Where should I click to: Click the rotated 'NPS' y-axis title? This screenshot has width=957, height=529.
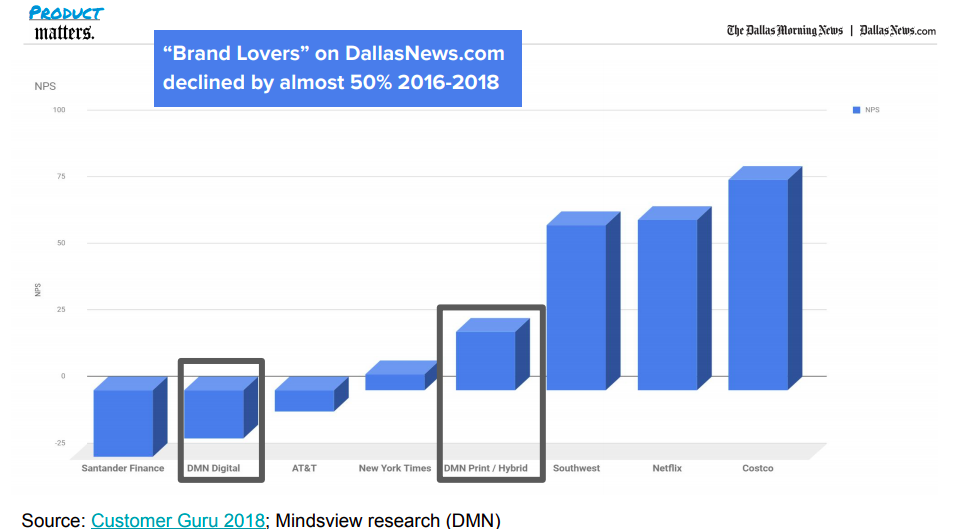click(x=38, y=290)
